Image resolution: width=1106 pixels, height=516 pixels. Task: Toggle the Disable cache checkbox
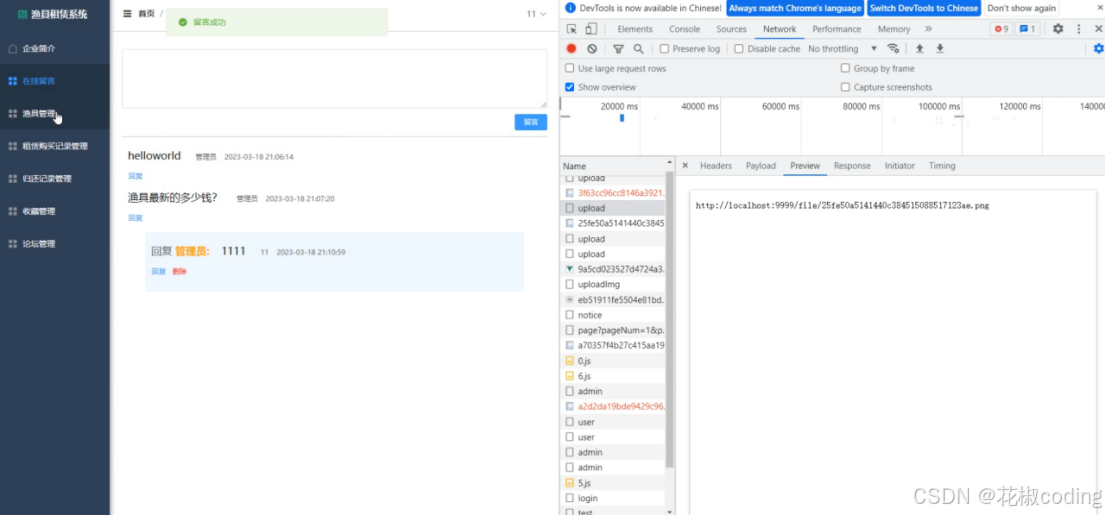(739, 49)
